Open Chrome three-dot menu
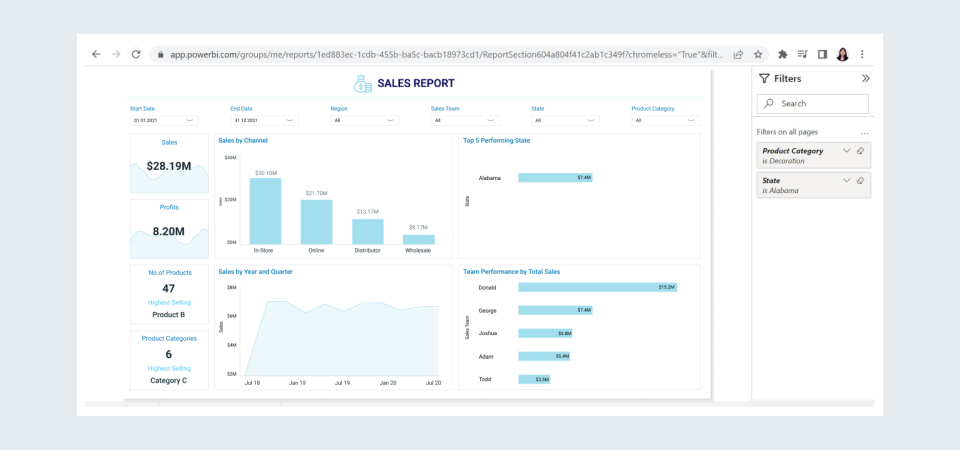 point(862,54)
